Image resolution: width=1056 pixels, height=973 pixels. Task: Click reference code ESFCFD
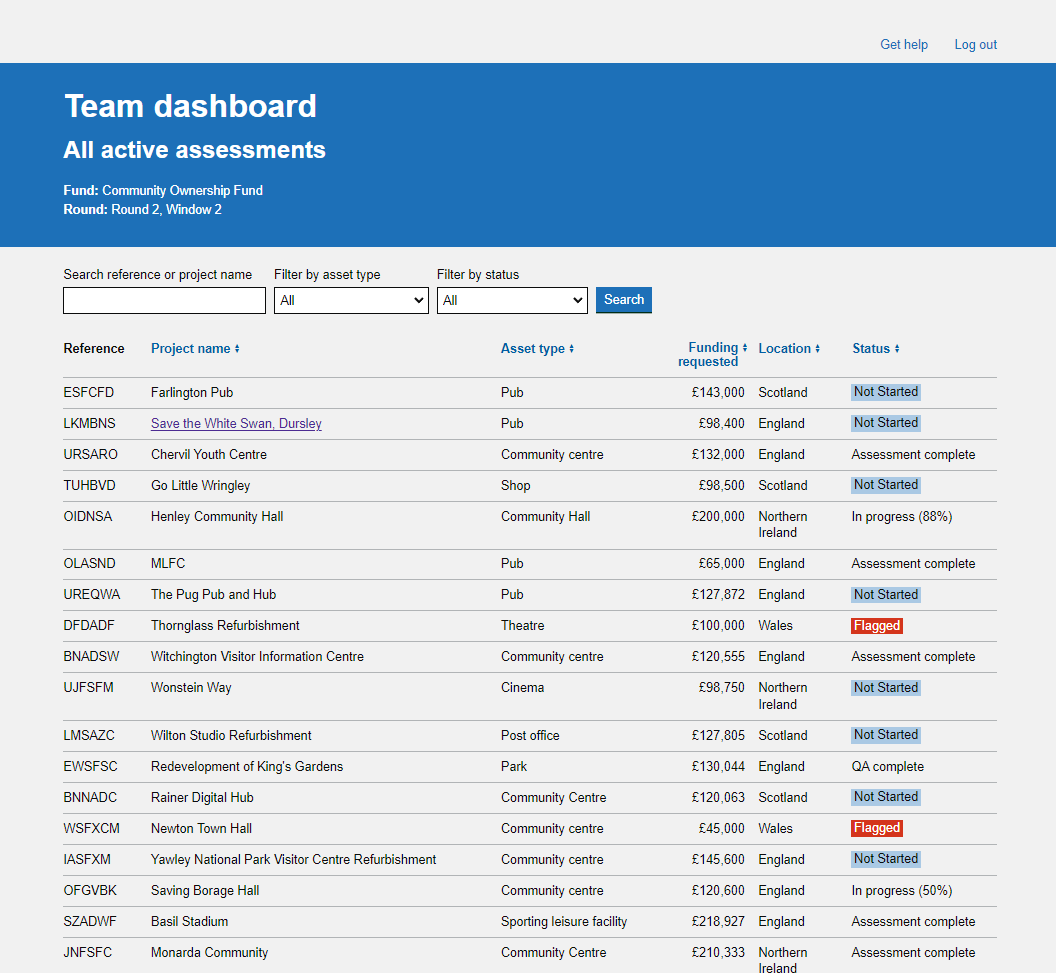pos(88,393)
